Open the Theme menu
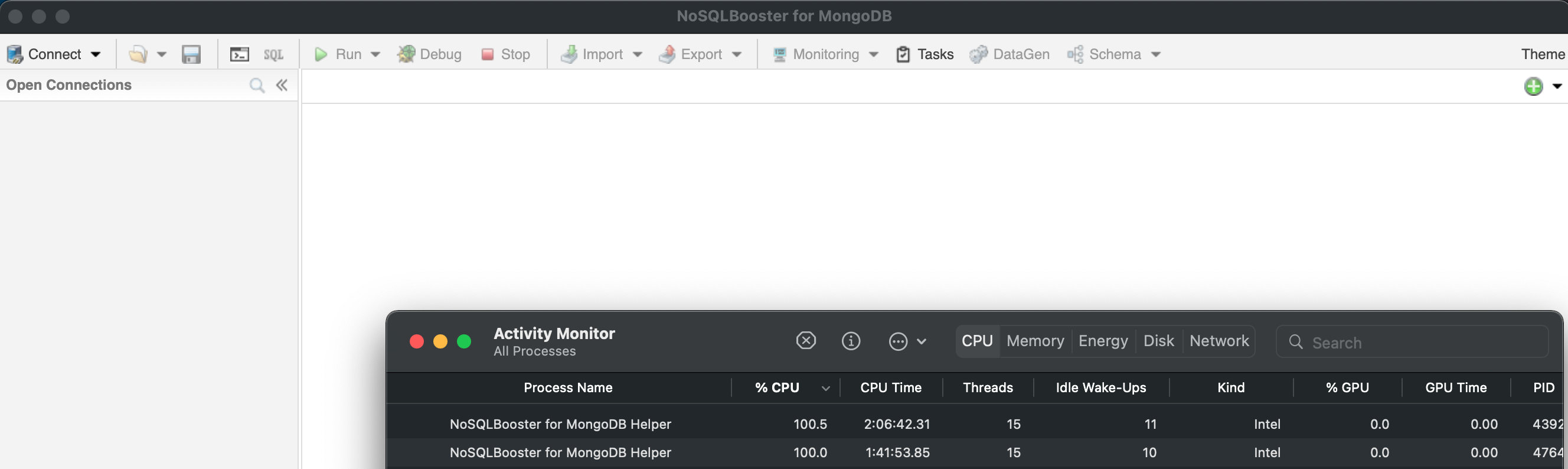Image resolution: width=1568 pixels, height=469 pixels. click(1543, 54)
